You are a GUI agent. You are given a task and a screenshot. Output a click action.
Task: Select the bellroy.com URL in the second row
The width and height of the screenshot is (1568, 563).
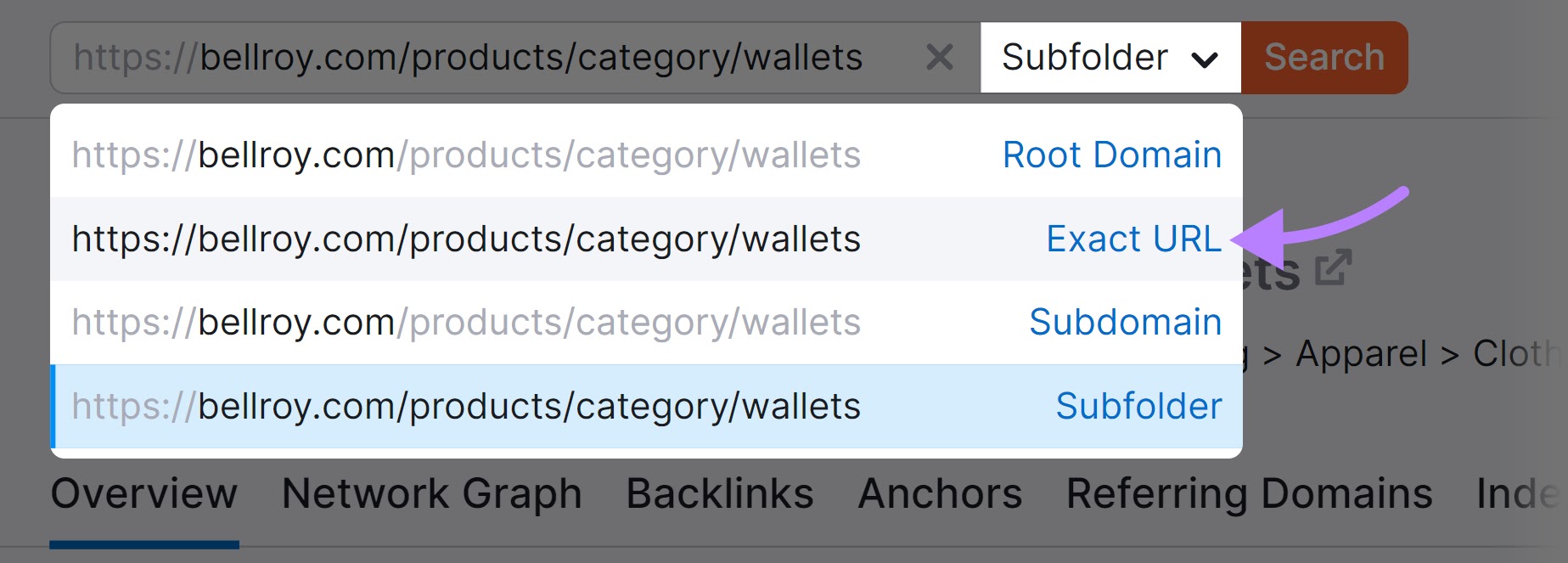tap(467, 239)
